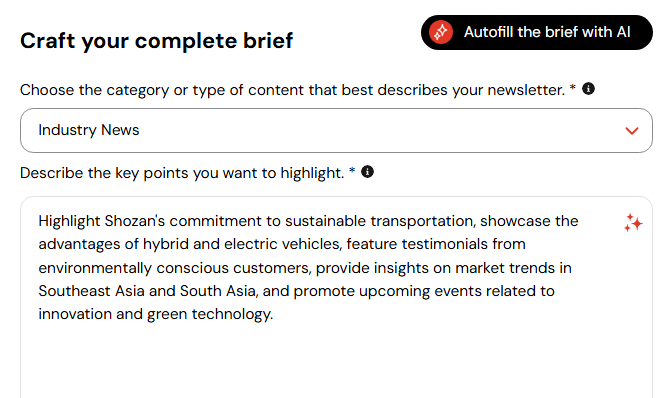Expand the category dropdown using the red chevron

coord(632,131)
